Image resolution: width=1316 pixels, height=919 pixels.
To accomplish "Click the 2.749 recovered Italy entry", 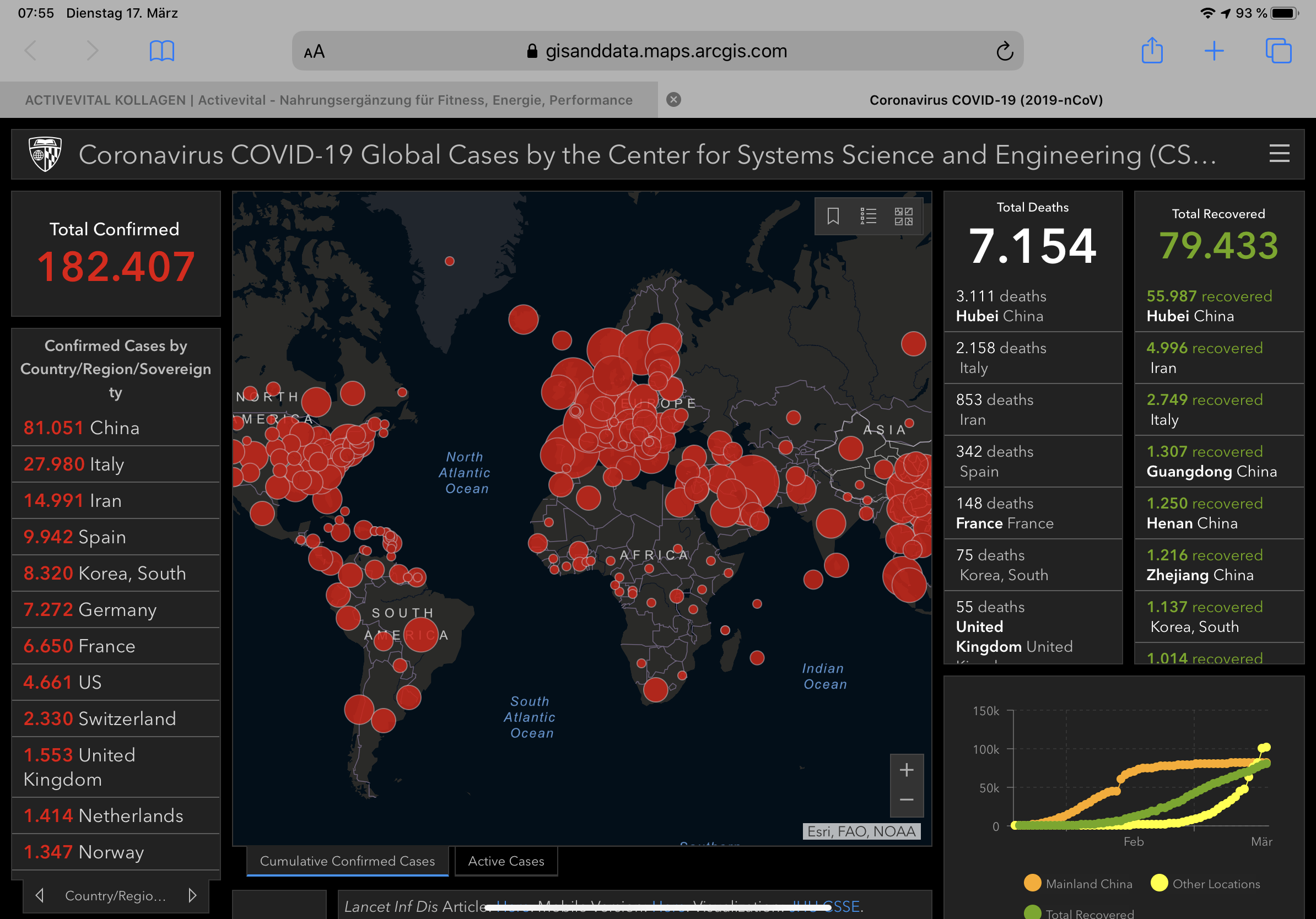I will click(x=1218, y=409).
